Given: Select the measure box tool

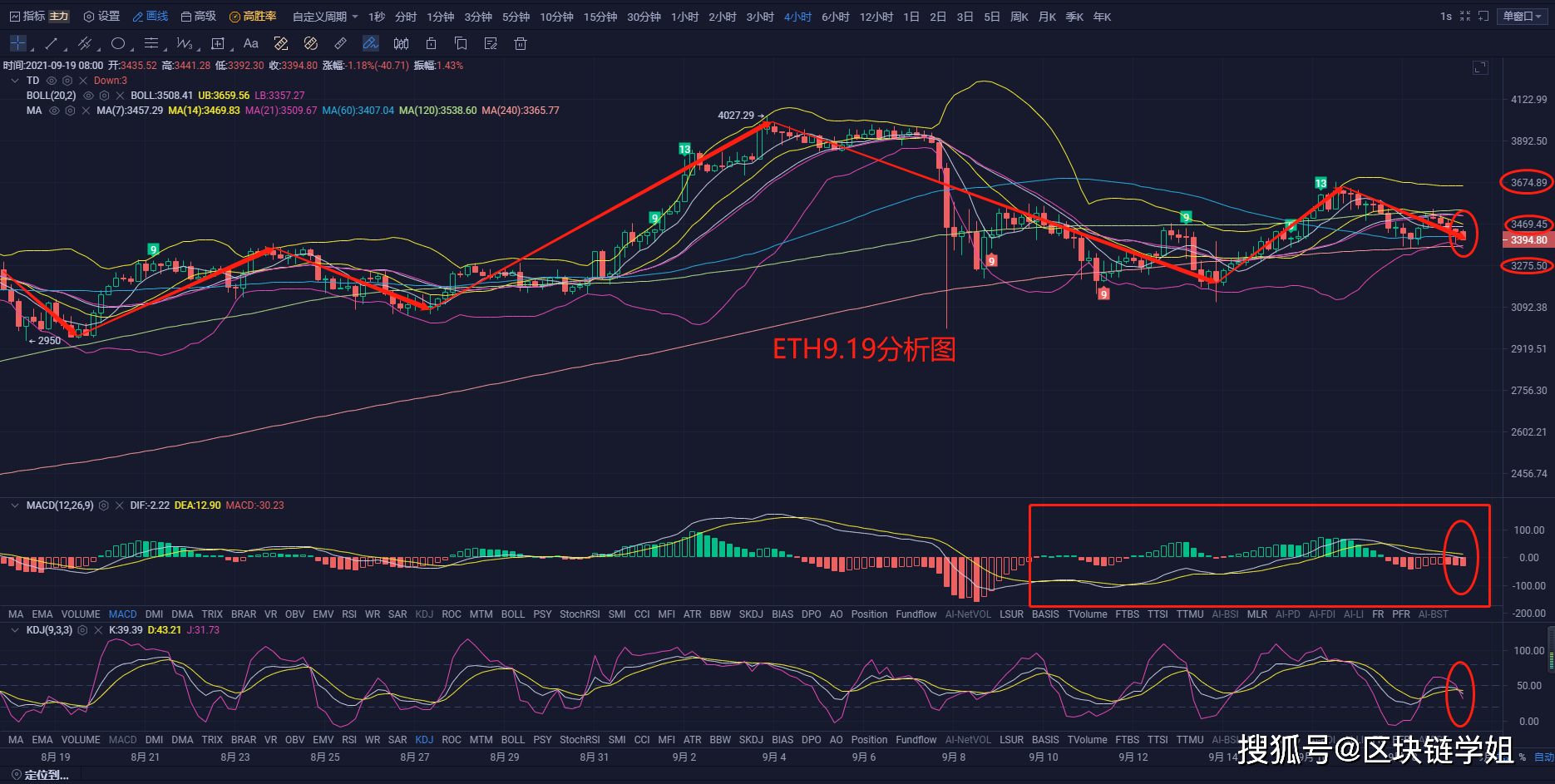Looking at the screenshot, I should (218, 43).
